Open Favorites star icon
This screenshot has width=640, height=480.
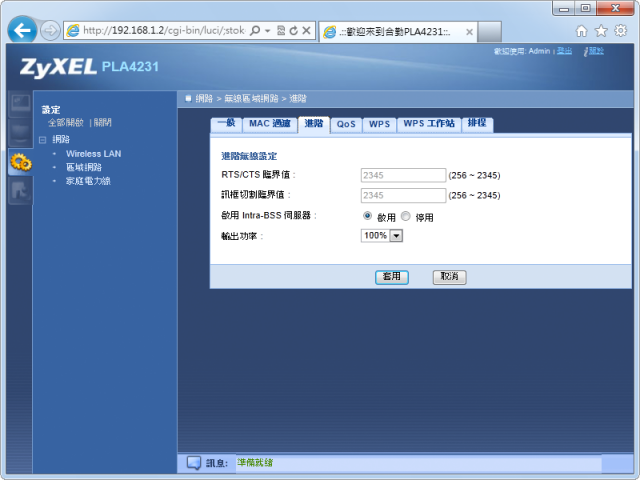click(x=601, y=31)
